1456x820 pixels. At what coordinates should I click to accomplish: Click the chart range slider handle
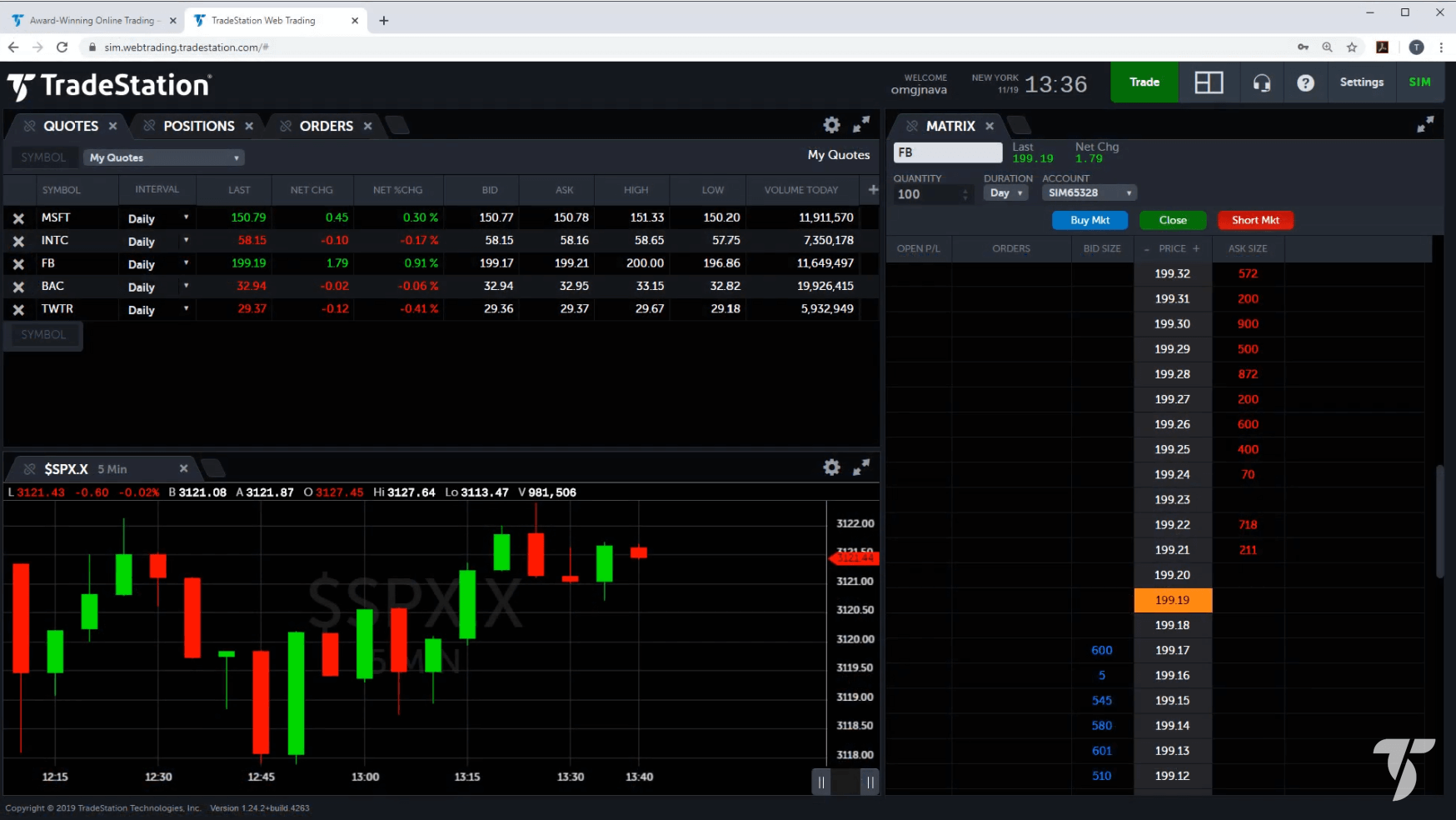821,782
